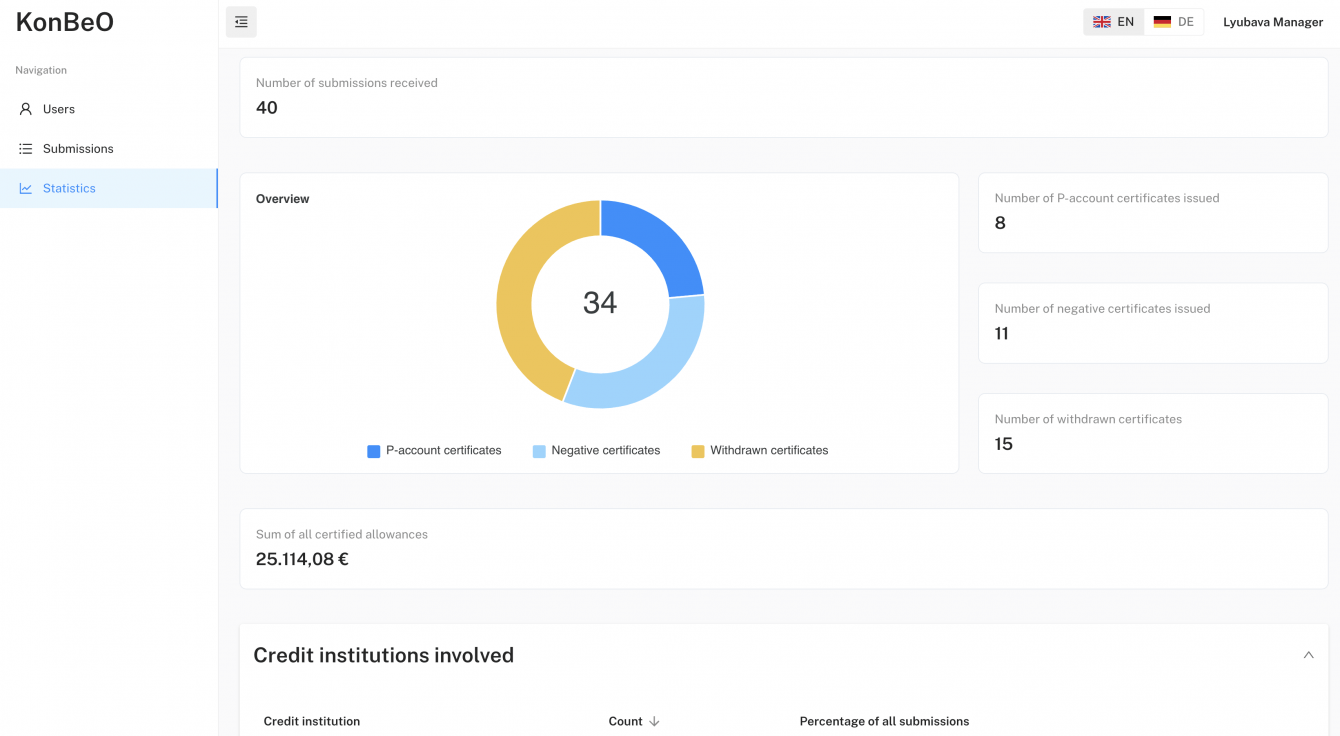Image resolution: width=1340 pixels, height=736 pixels.
Task: Switch language to DE
Action: tap(1174, 22)
